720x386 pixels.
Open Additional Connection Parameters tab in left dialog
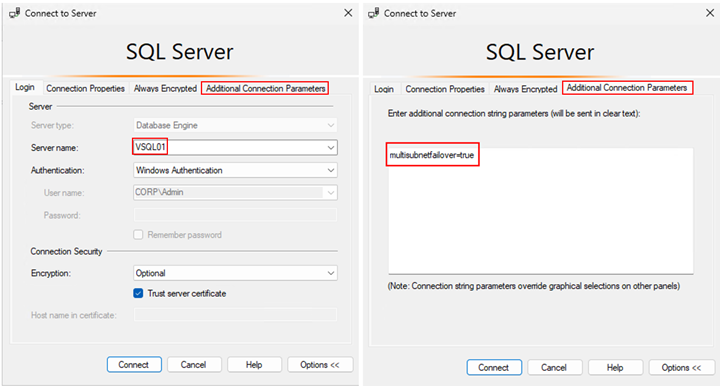tap(265, 88)
